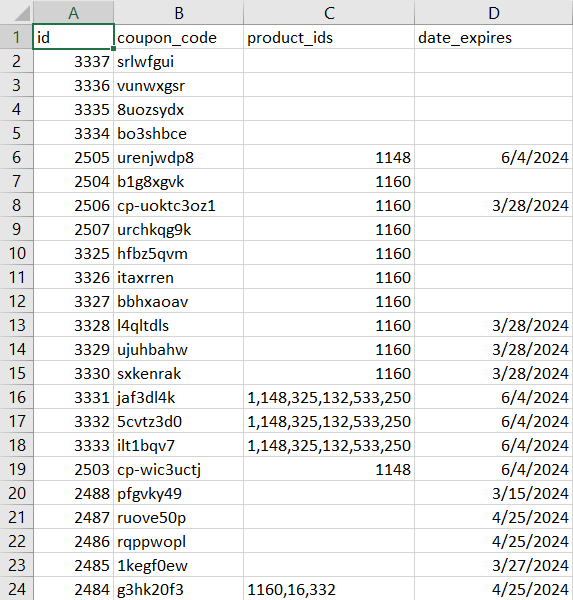
Task: Click the 3/15/2024 expiry date cell
Action: click(494, 493)
